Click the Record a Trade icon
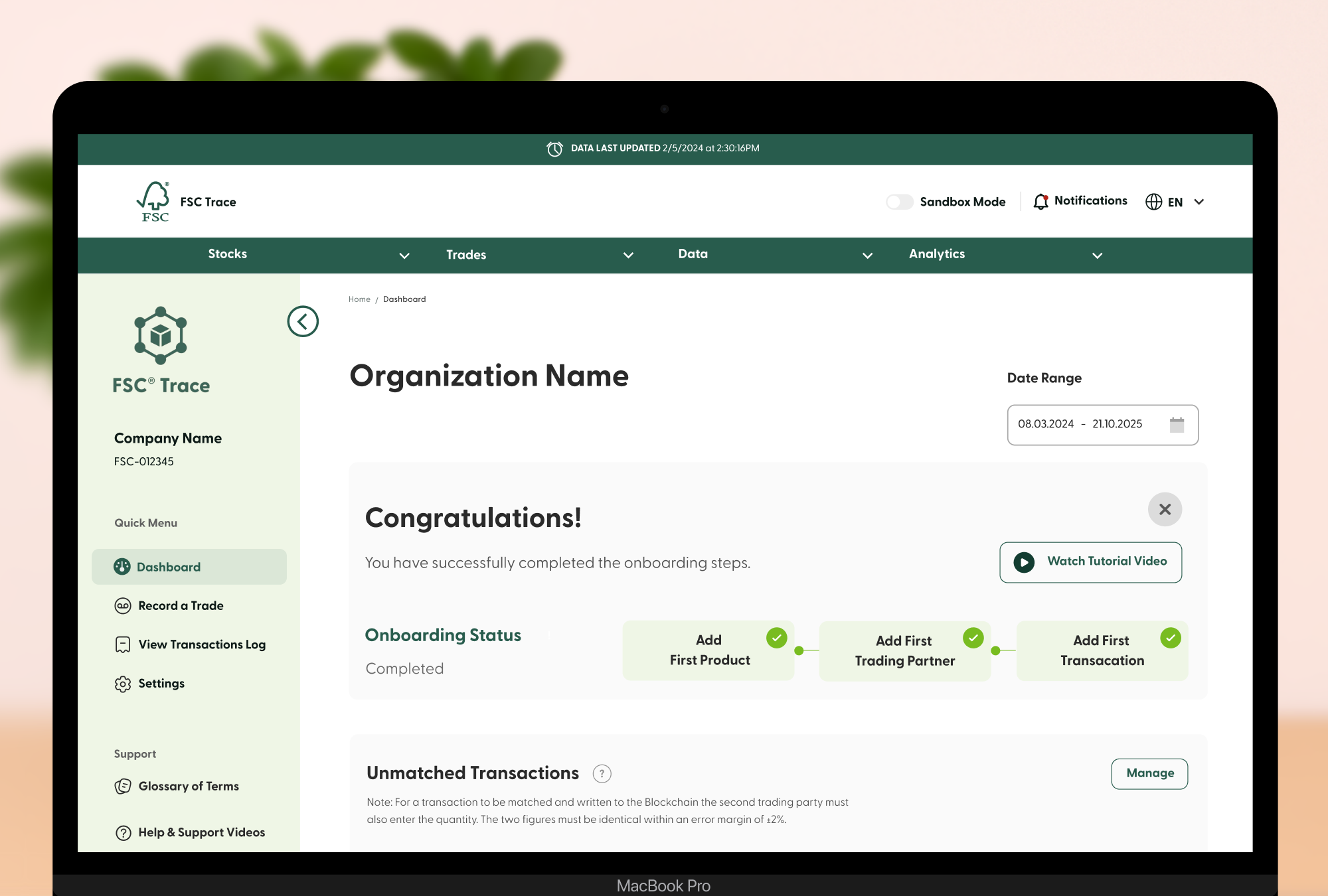Image resolution: width=1328 pixels, height=896 pixels. [123, 606]
